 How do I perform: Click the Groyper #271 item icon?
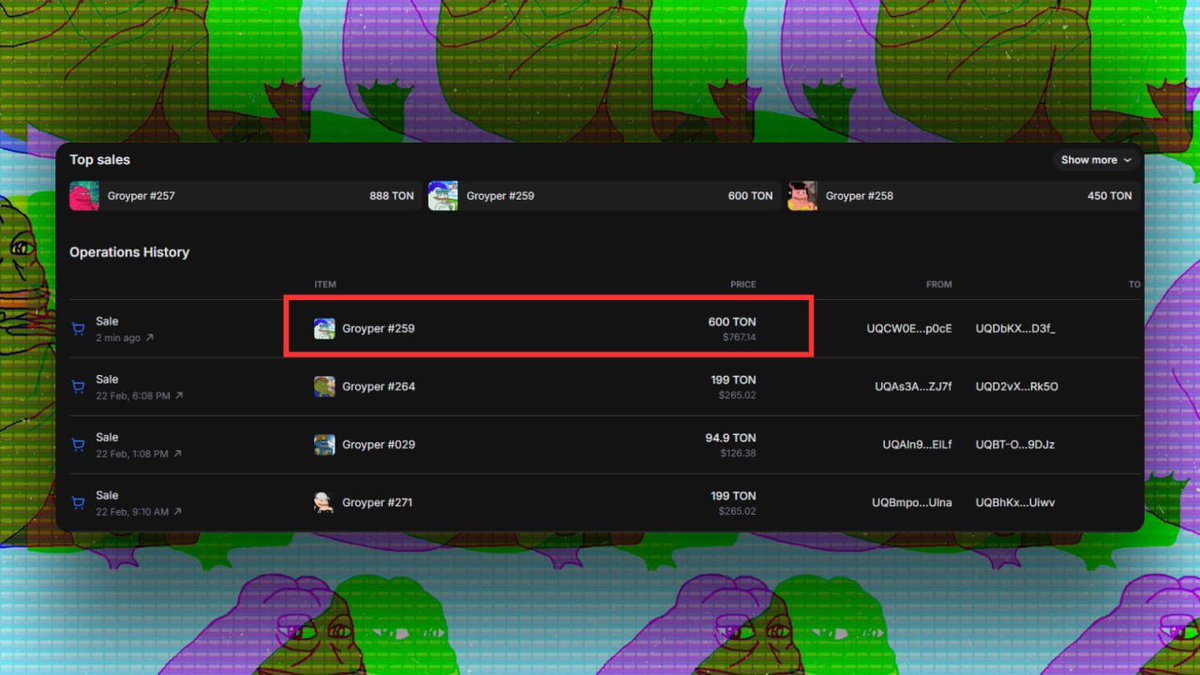[324, 502]
